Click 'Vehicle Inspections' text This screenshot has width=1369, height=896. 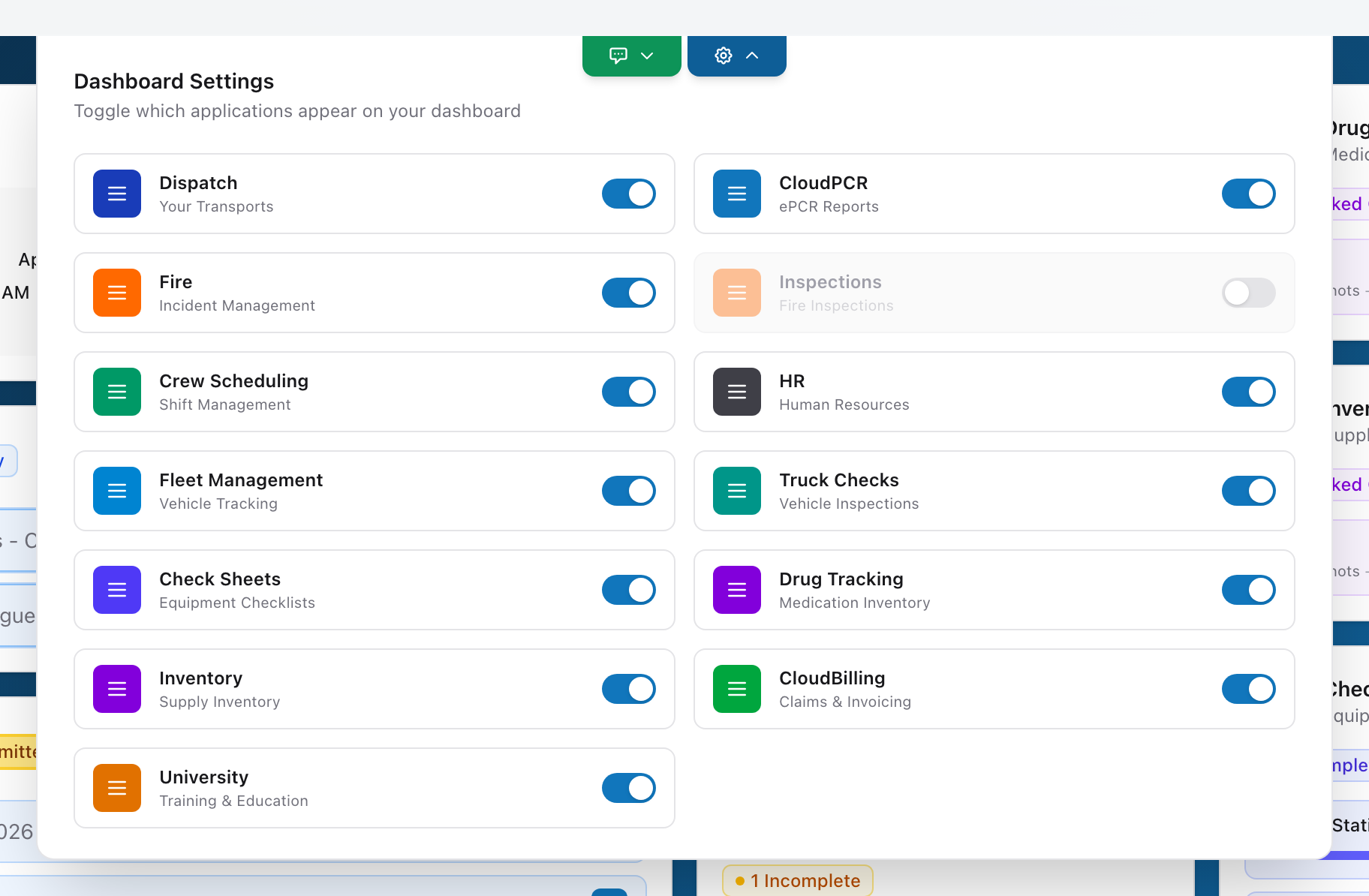click(849, 504)
